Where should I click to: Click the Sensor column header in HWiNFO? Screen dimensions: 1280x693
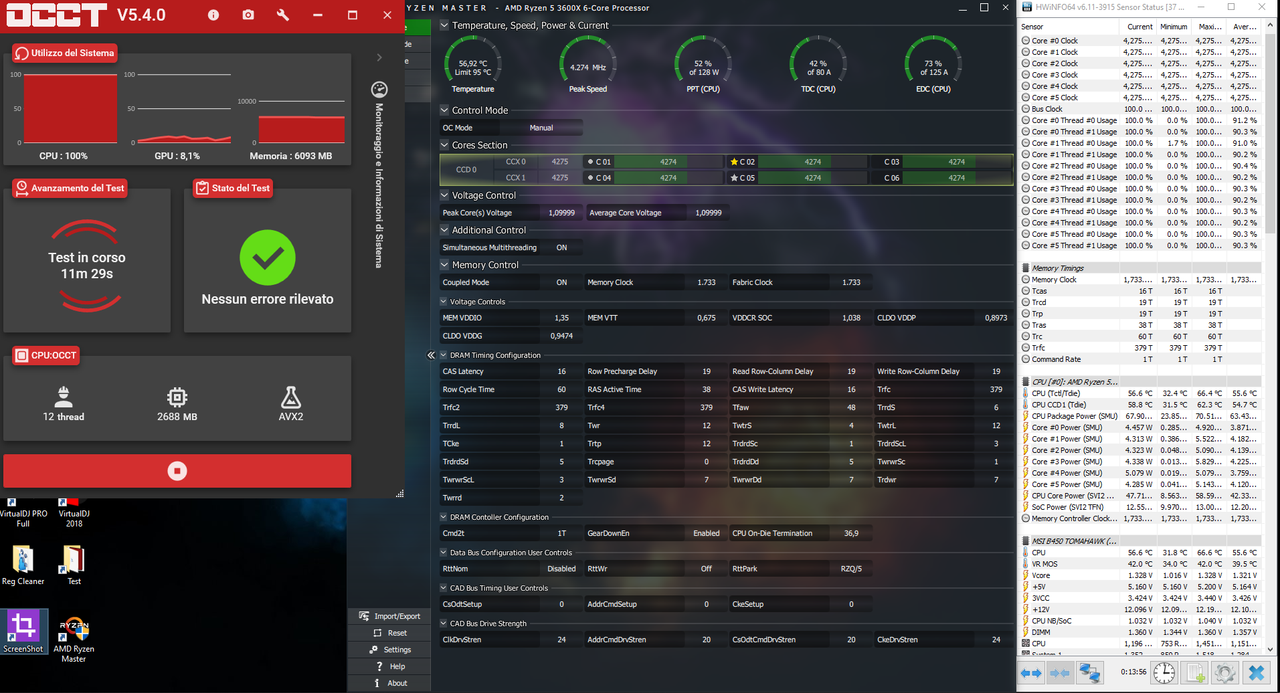coord(1069,27)
